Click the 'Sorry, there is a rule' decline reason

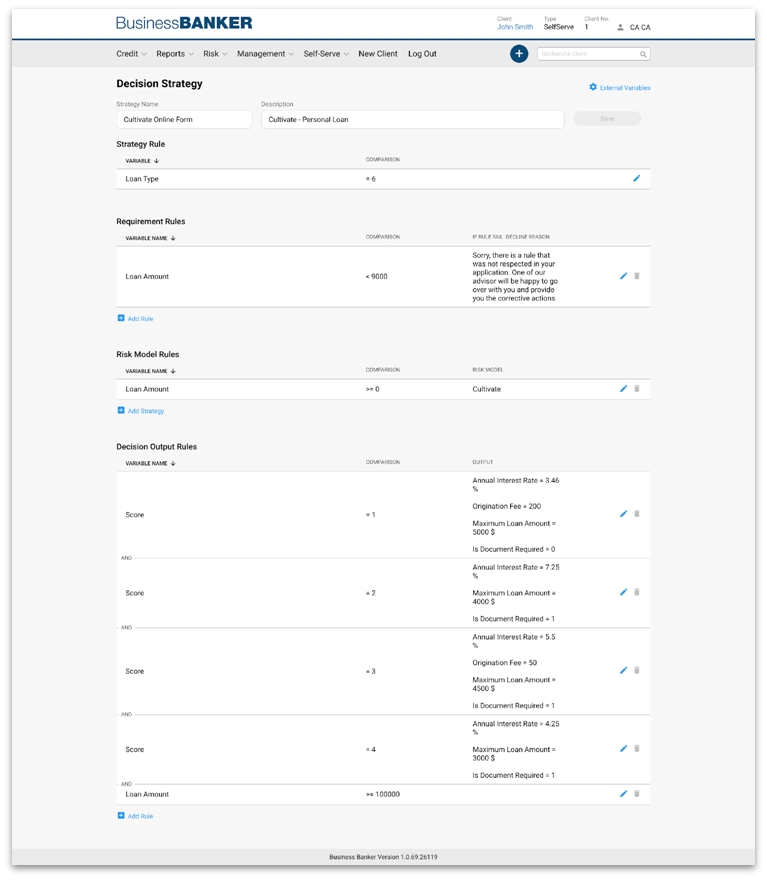coord(515,277)
